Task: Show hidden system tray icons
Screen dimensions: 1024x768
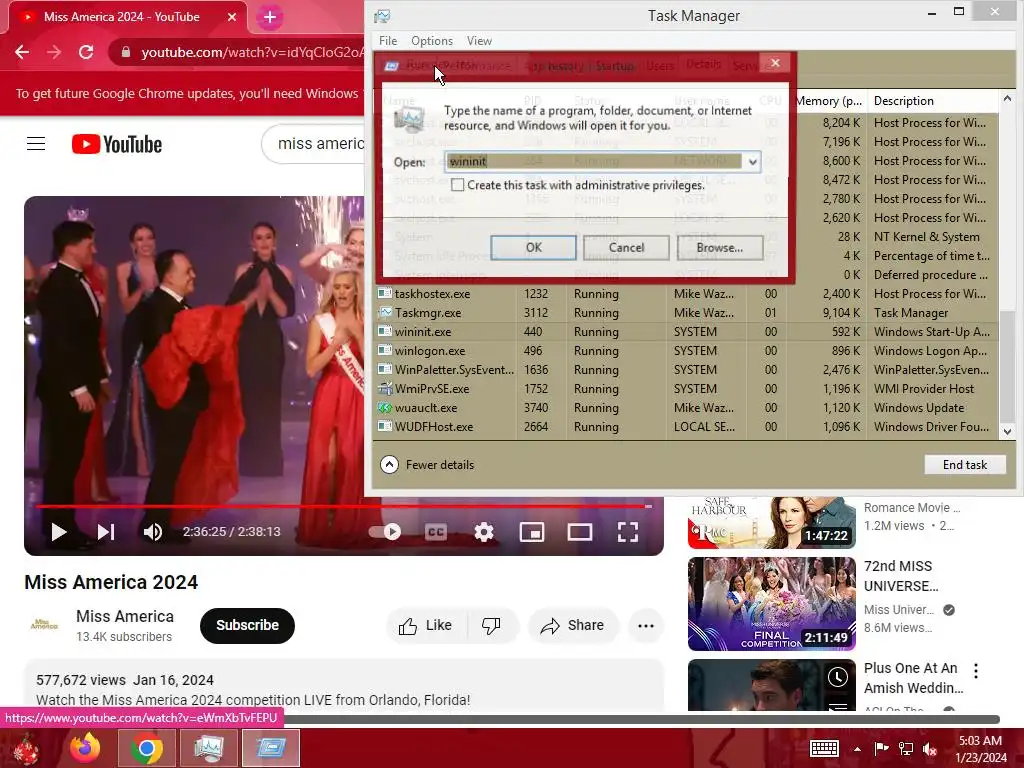Action: coord(857,749)
